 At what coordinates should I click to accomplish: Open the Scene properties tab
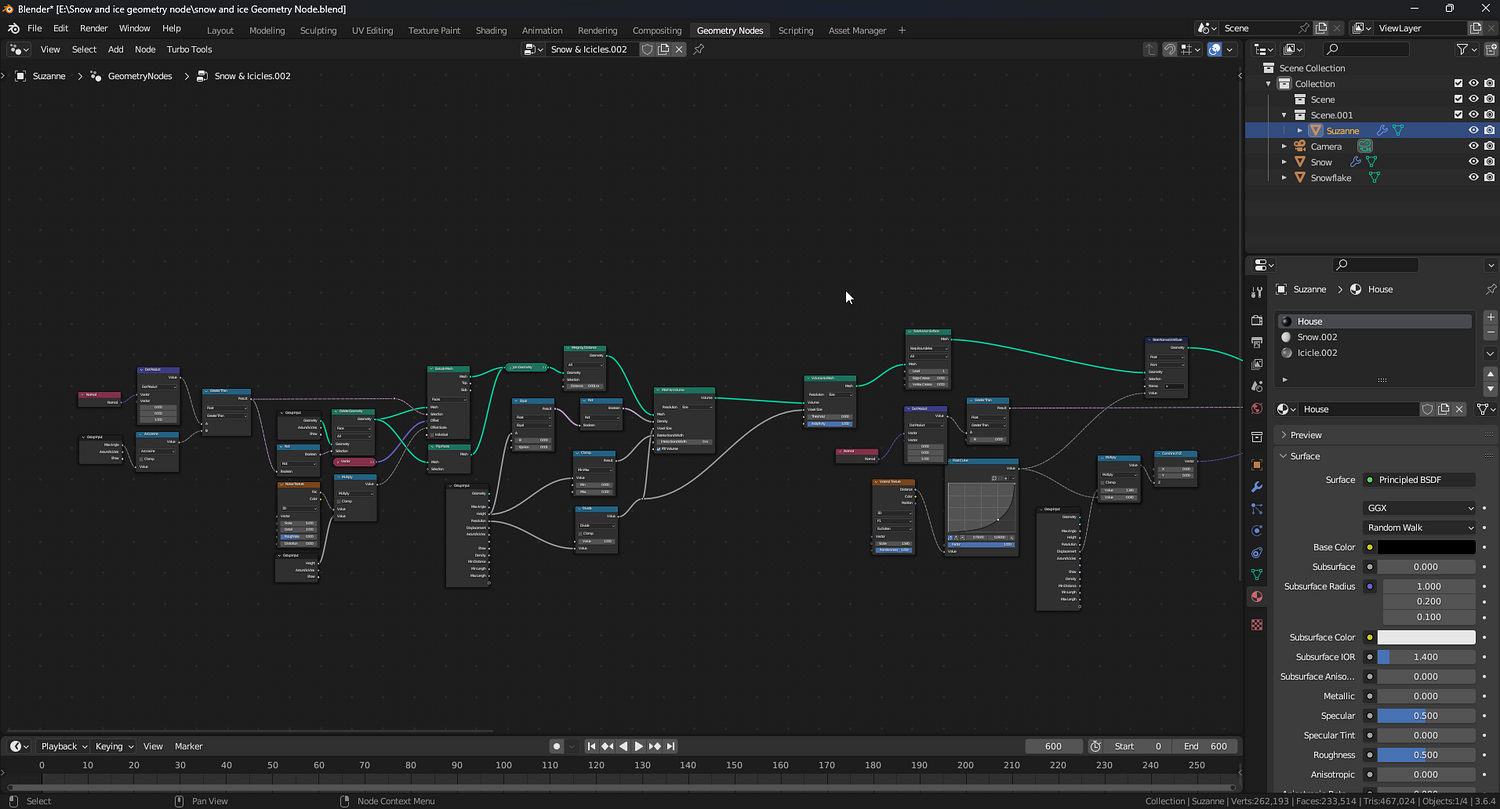point(1257,386)
